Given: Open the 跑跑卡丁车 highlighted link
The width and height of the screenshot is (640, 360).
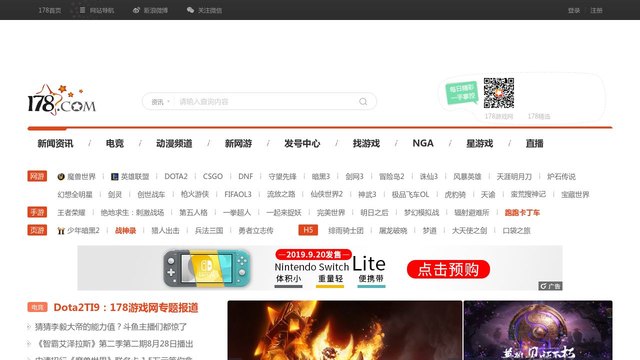Looking at the screenshot, I should [x=522, y=212].
